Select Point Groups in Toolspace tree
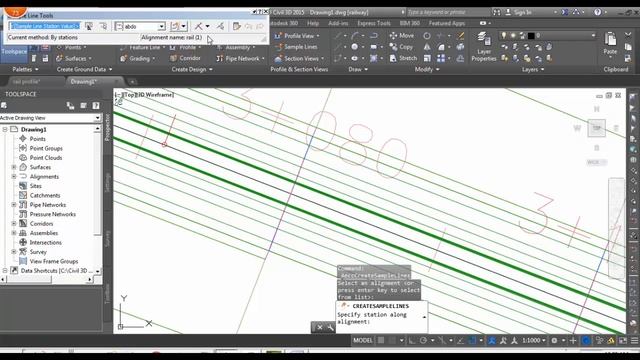640x360 pixels. pos(46,149)
